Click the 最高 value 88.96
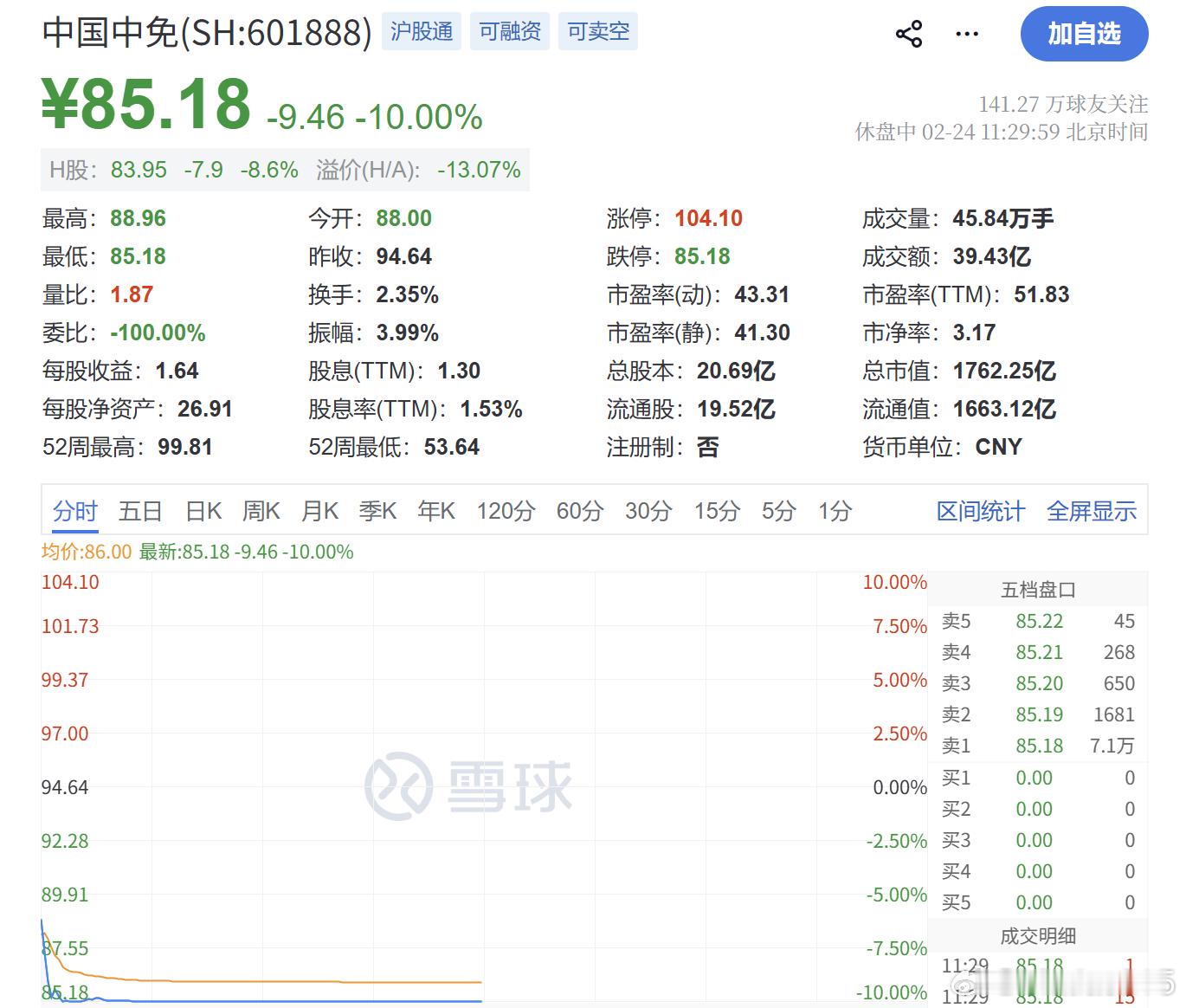The width and height of the screenshot is (1186, 1008). 139,218
